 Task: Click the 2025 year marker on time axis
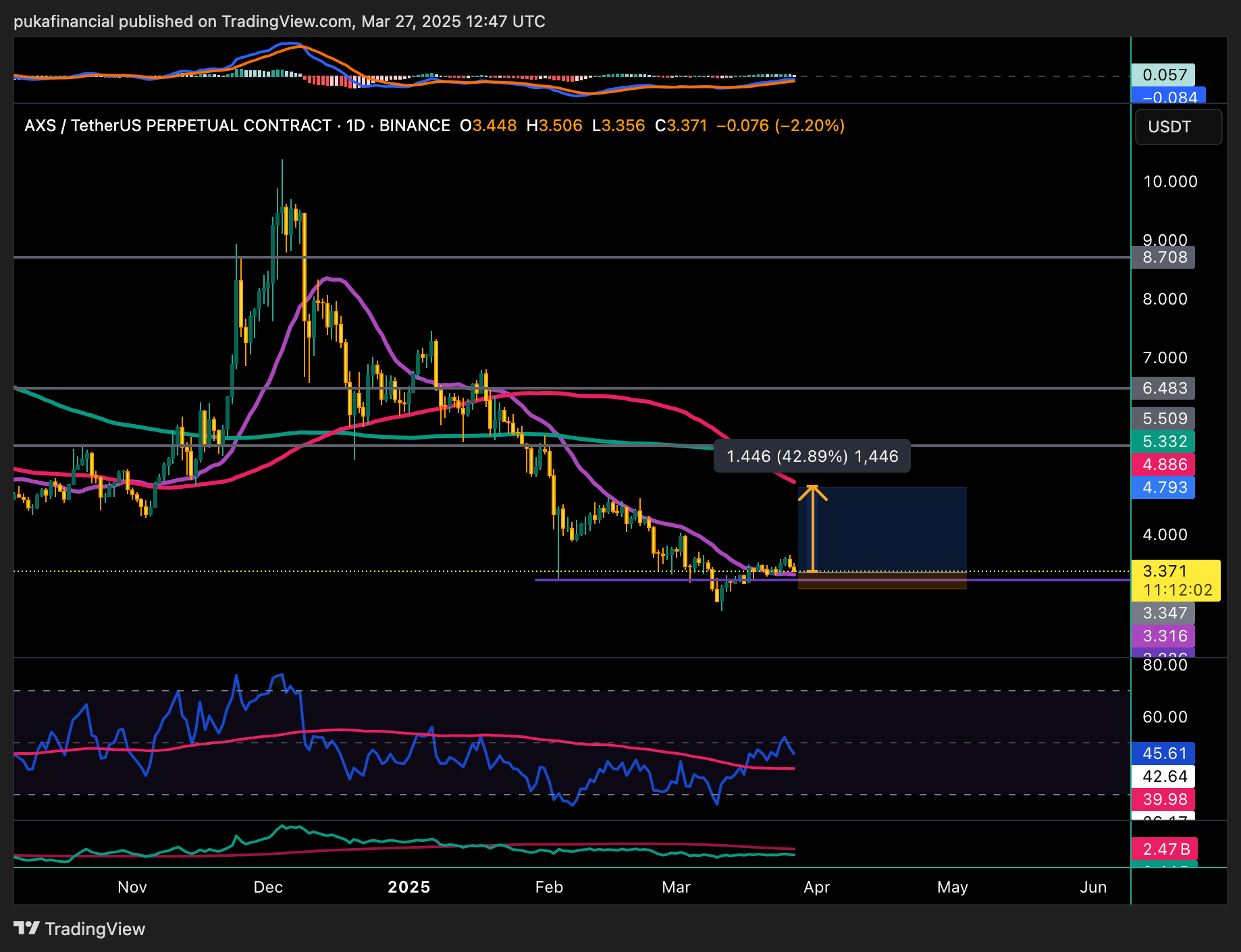[x=408, y=887]
